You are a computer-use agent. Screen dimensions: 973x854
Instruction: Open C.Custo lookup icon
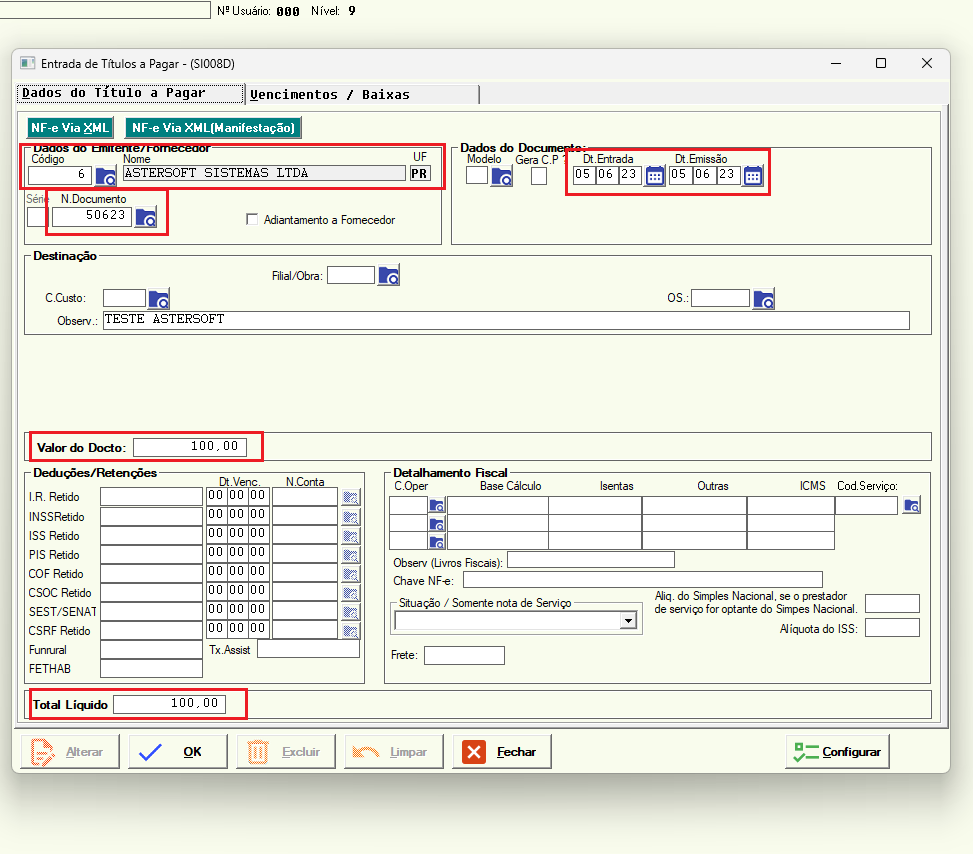pos(159,299)
